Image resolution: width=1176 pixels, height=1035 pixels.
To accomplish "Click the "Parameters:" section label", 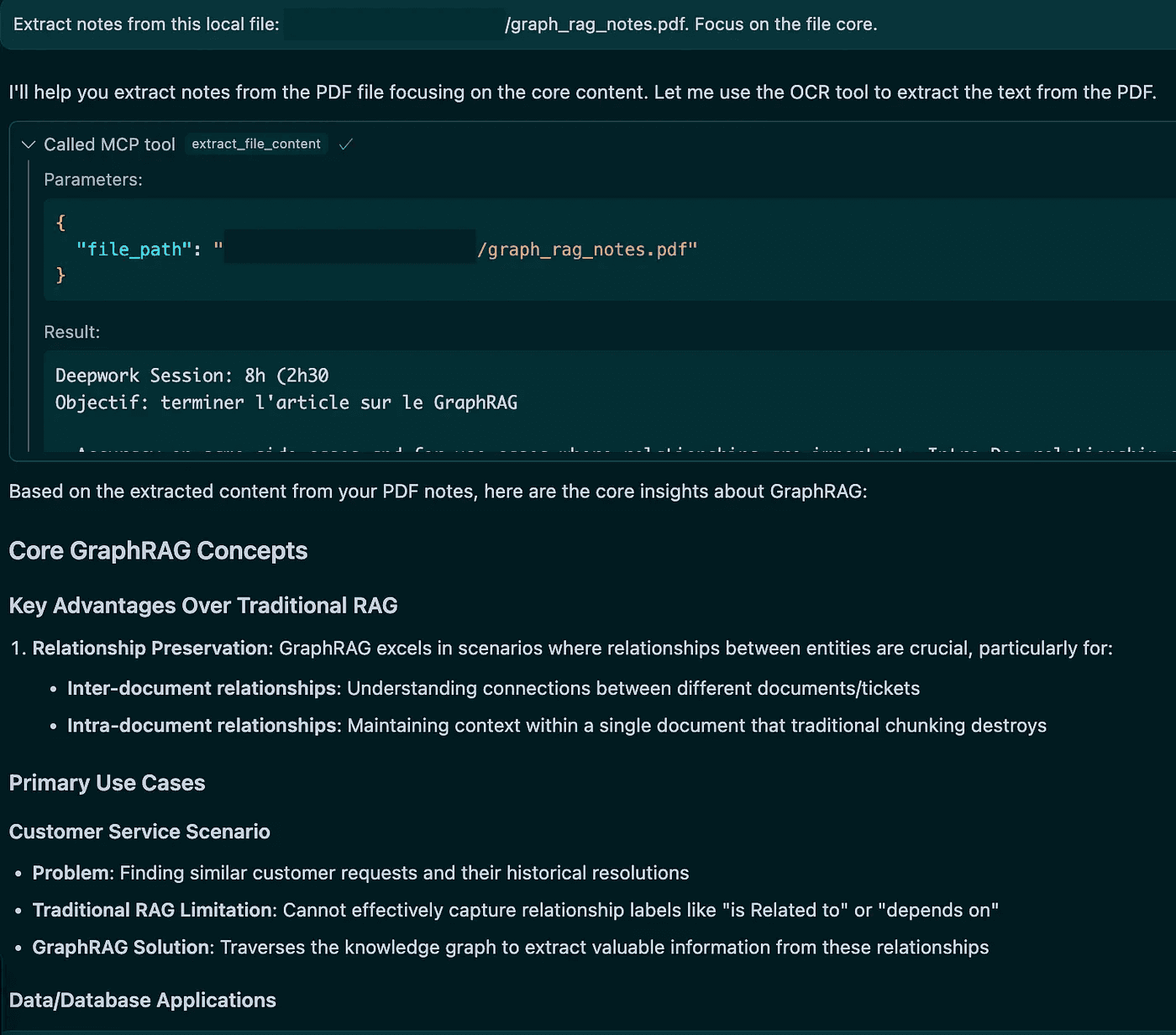I will point(93,180).
